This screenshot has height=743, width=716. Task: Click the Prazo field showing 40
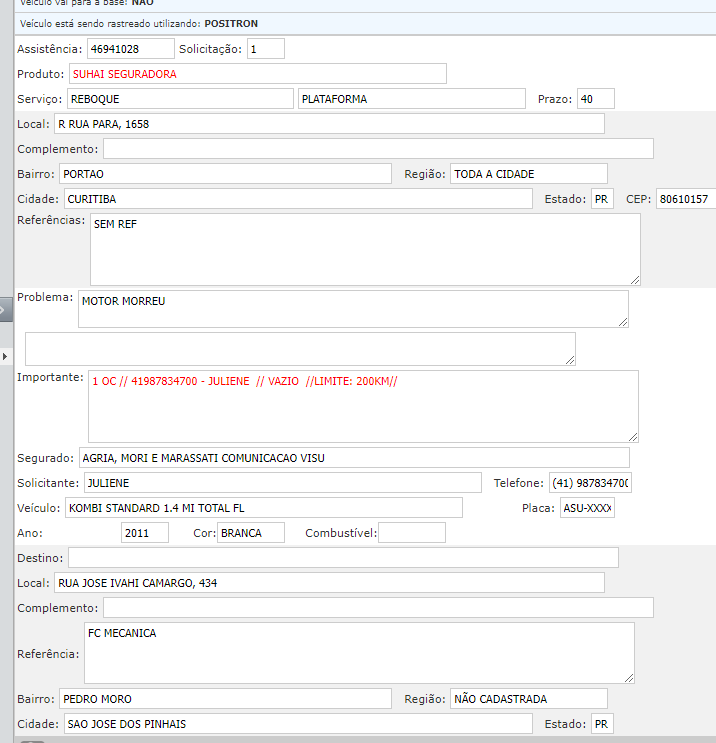click(595, 99)
